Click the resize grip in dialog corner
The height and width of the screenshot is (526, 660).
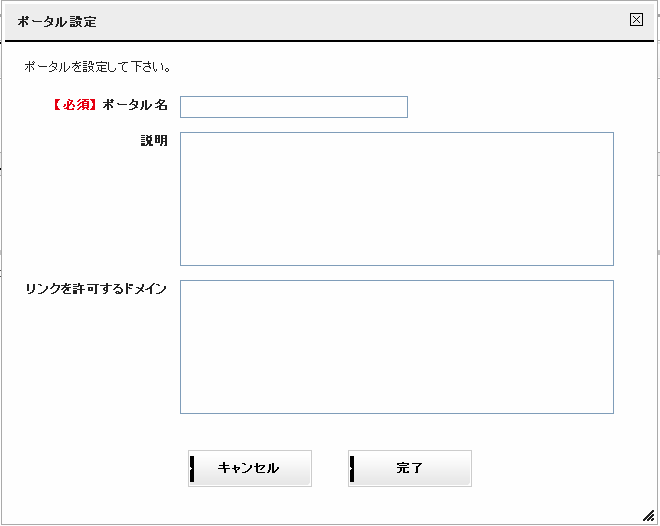pos(649,515)
